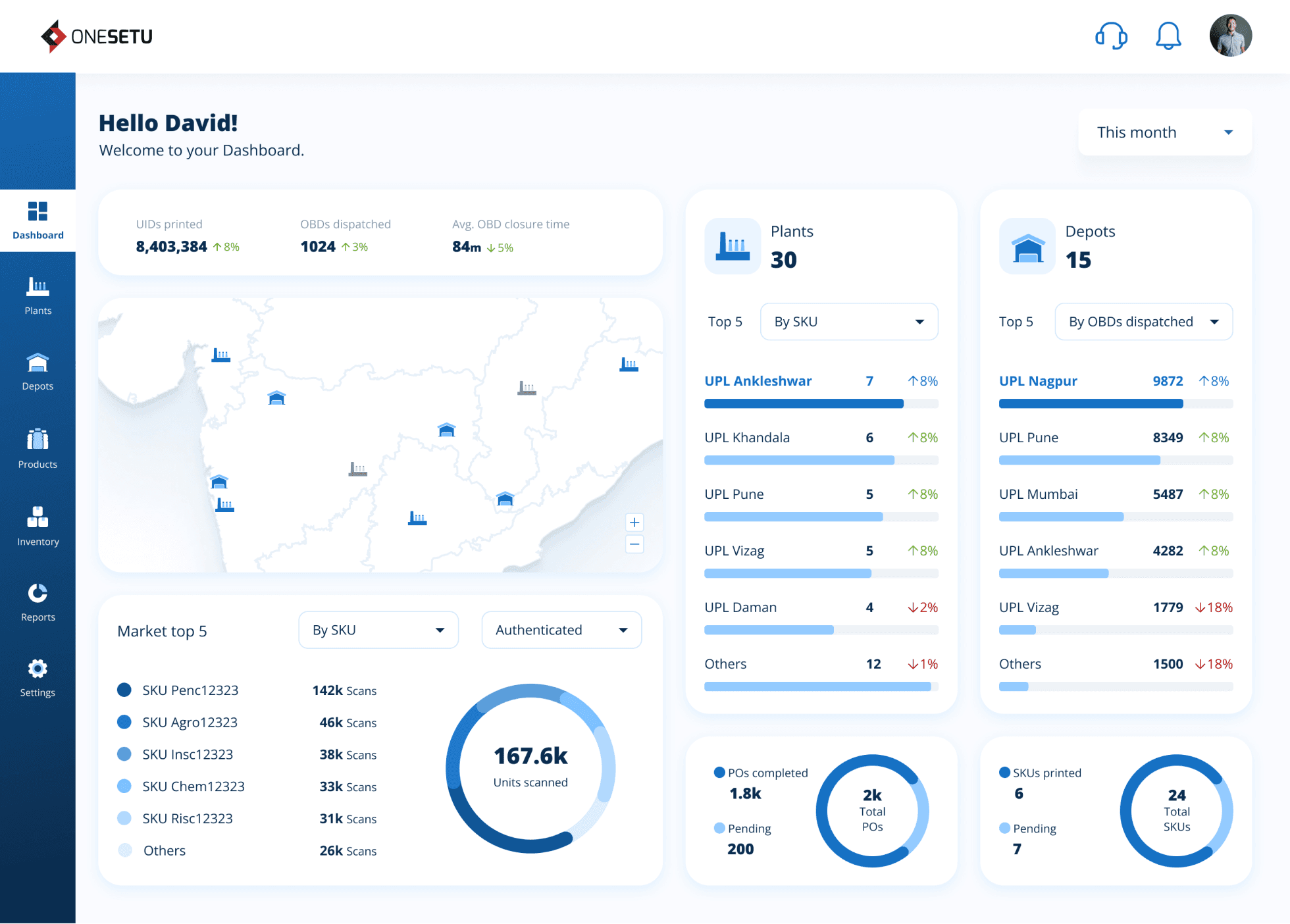Click Depots count 15

1078,260
